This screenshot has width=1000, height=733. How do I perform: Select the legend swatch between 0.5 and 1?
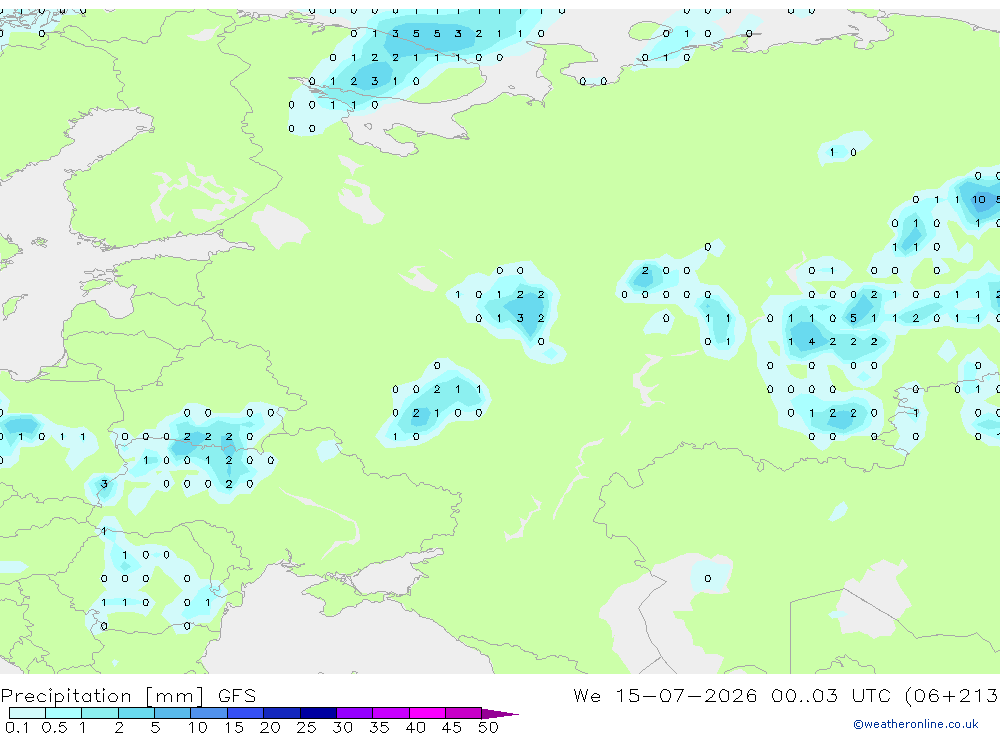(63, 713)
